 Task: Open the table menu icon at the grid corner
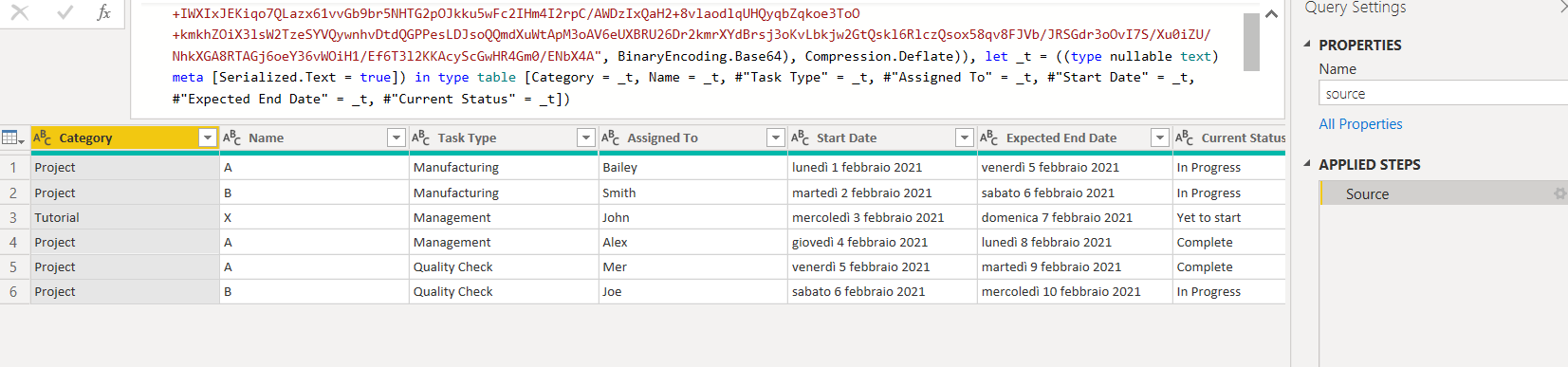(x=13, y=138)
